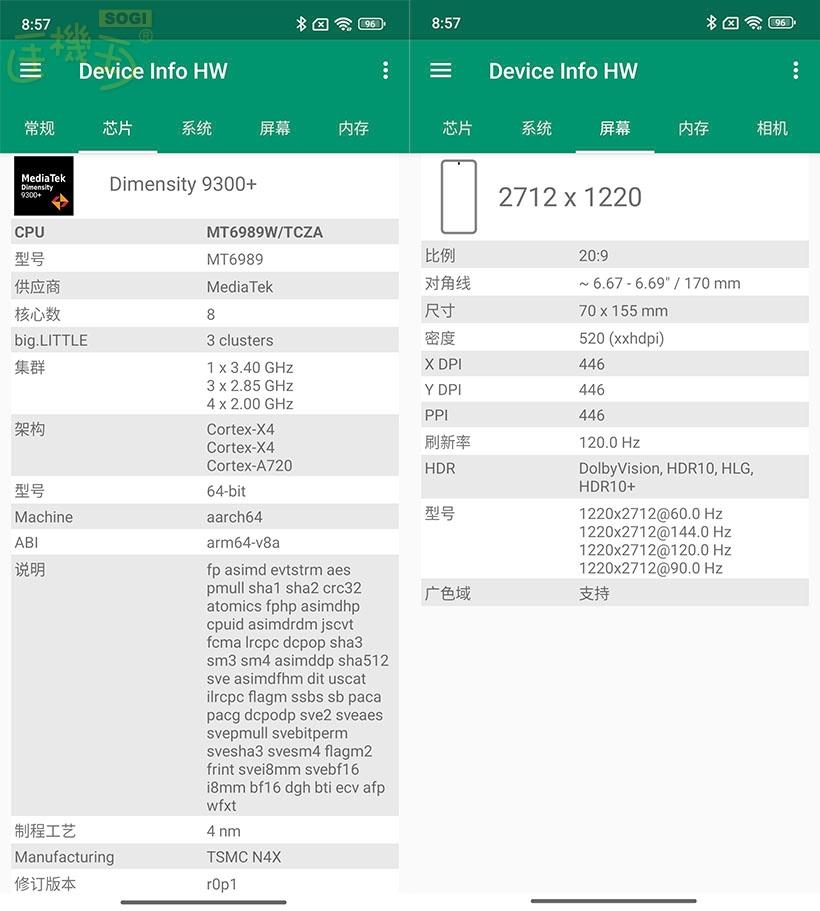Tap Bluetooth status icon on chip info screen
The height and width of the screenshot is (911, 820).
pos(301,23)
